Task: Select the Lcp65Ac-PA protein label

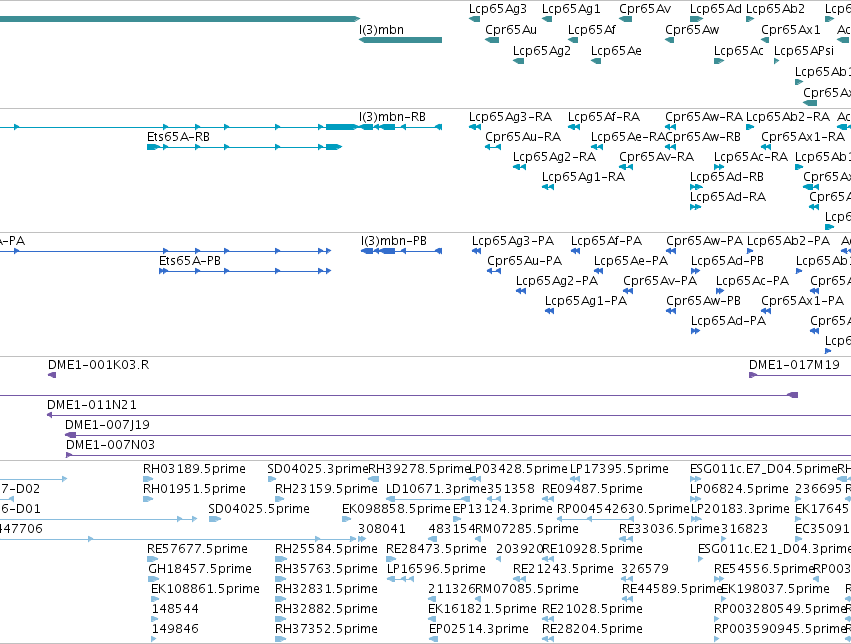Action: click(752, 281)
